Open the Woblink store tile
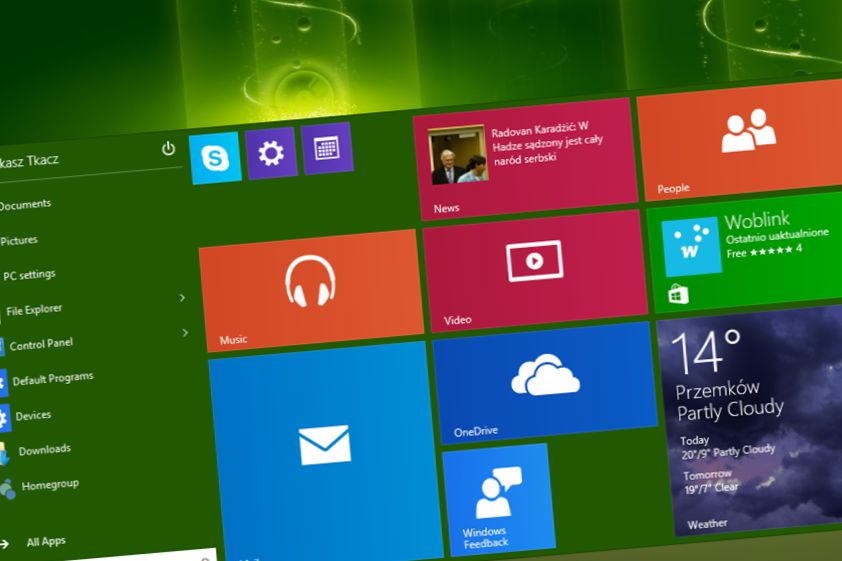 [746, 252]
